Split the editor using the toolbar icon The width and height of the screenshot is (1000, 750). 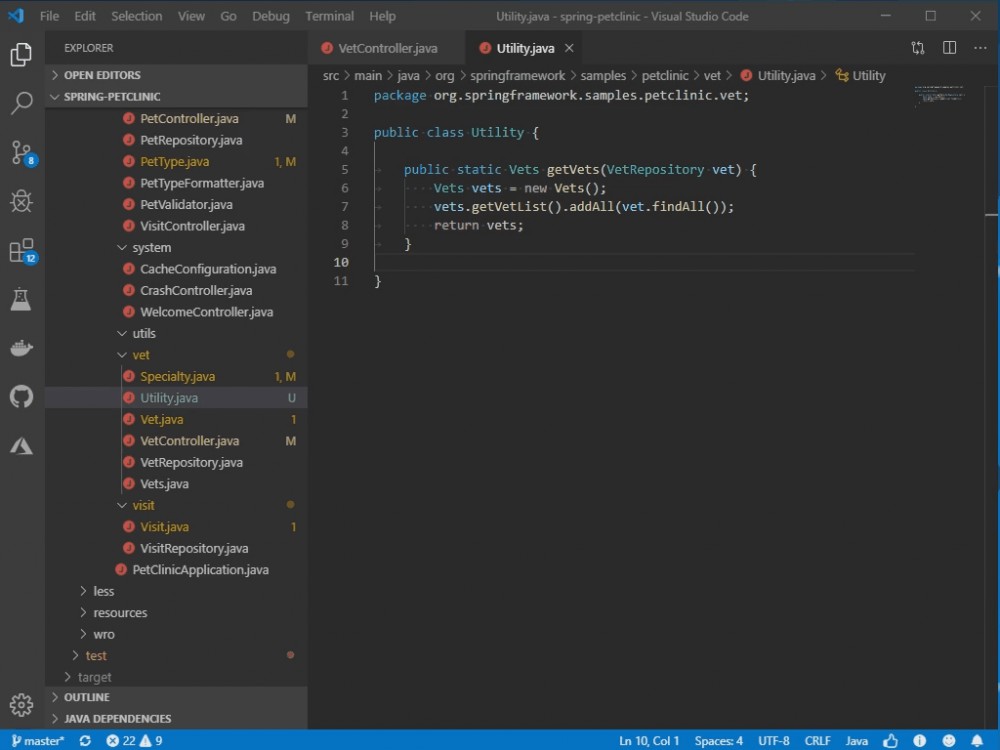tap(947, 47)
